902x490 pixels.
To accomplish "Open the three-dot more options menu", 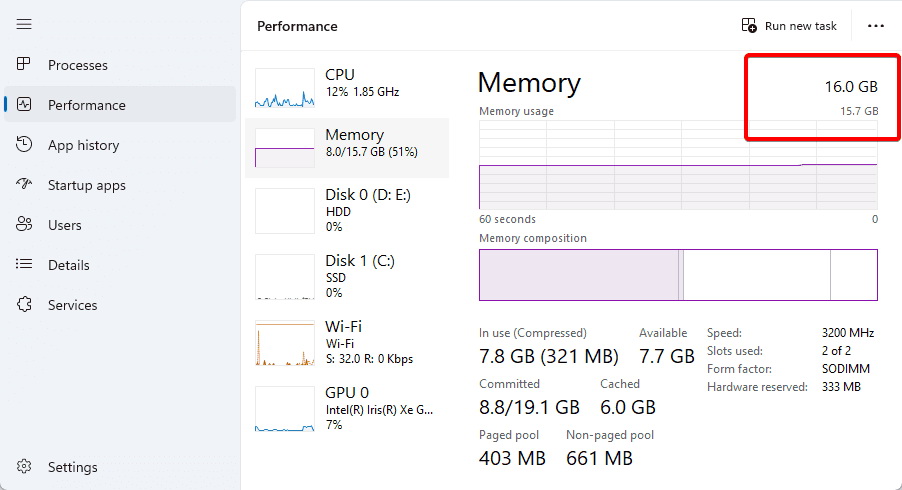I will coord(876,26).
